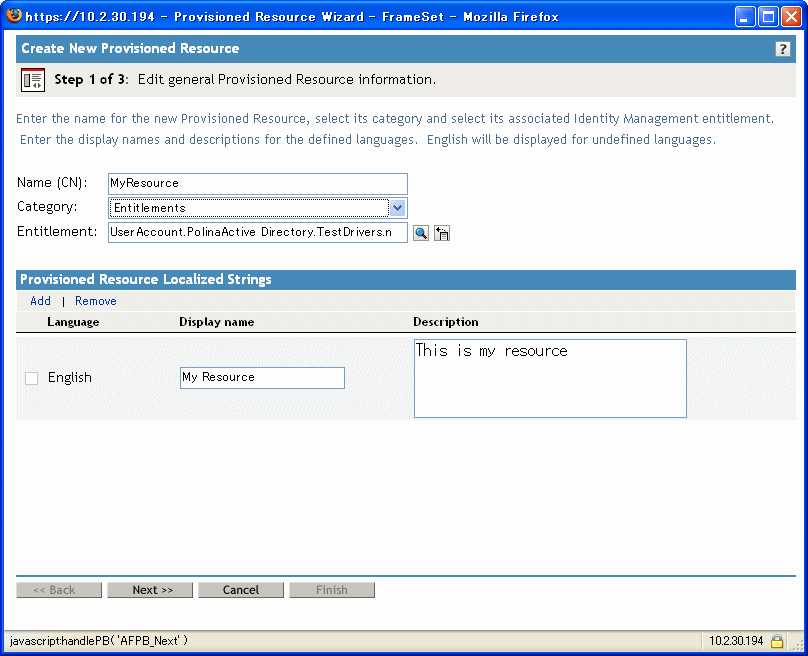This screenshot has height=656, width=808.
Task: Open the Category dropdown arrow
Action: click(x=397, y=208)
